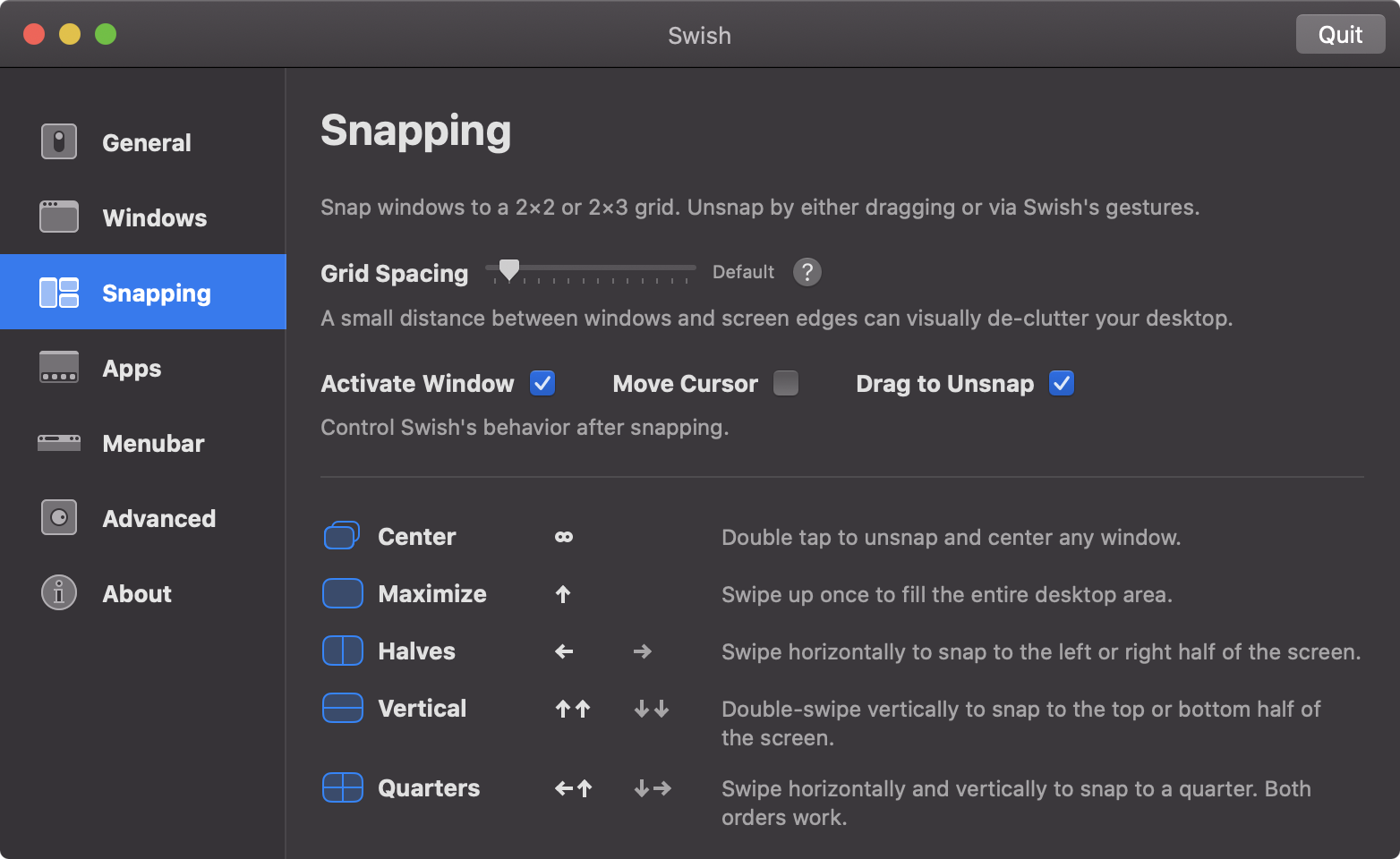
Task: Click the Quit button
Action: (x=1340, y=34)
